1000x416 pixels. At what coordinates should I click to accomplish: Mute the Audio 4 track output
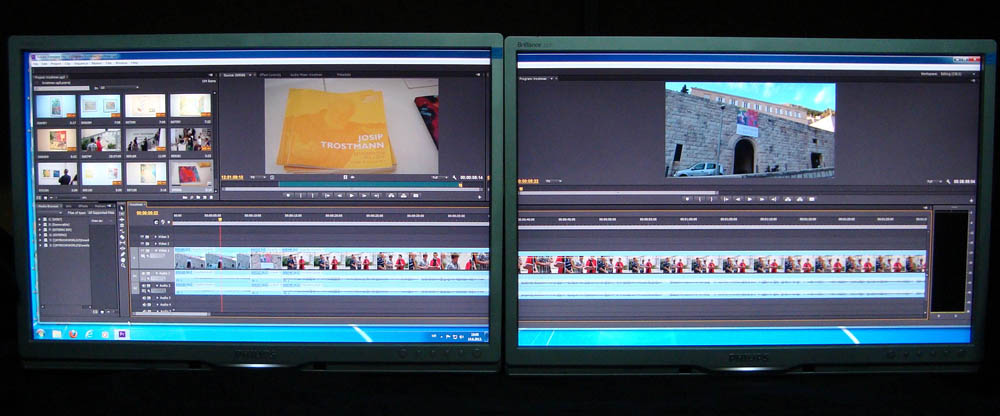coord(143,304)
